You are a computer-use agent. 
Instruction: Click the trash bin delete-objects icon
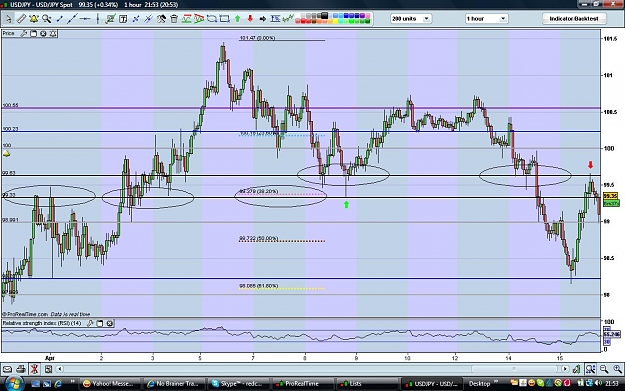[174, 19]
